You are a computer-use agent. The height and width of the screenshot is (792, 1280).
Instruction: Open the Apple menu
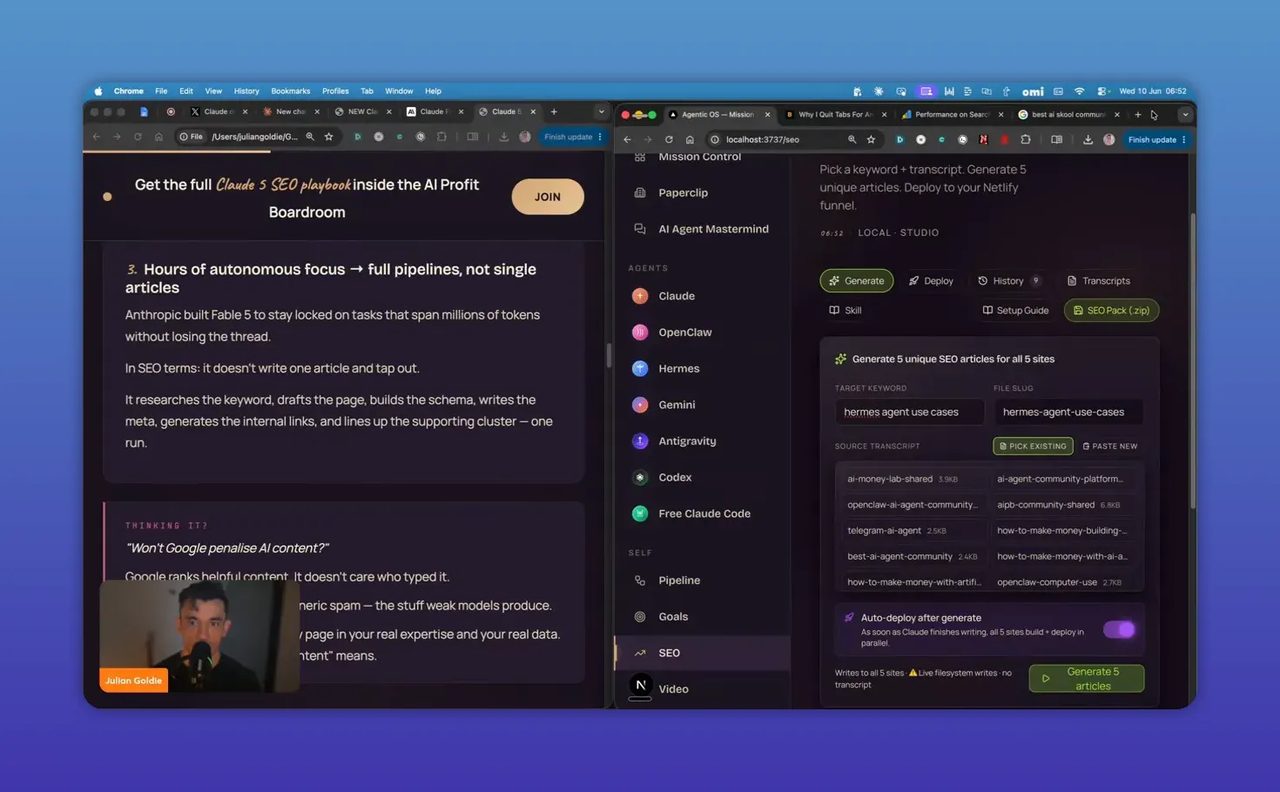point(98,91)
